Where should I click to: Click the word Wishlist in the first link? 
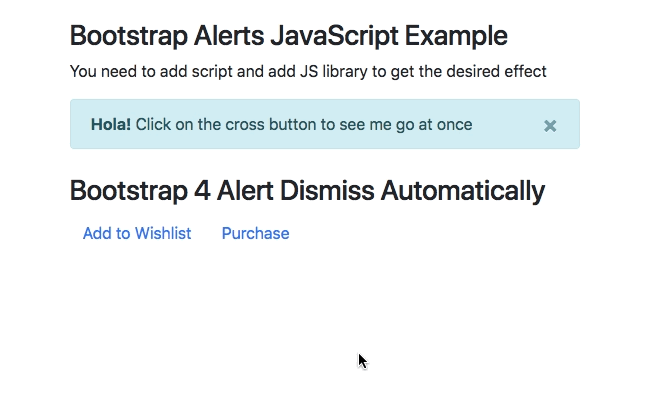(163, 233)
